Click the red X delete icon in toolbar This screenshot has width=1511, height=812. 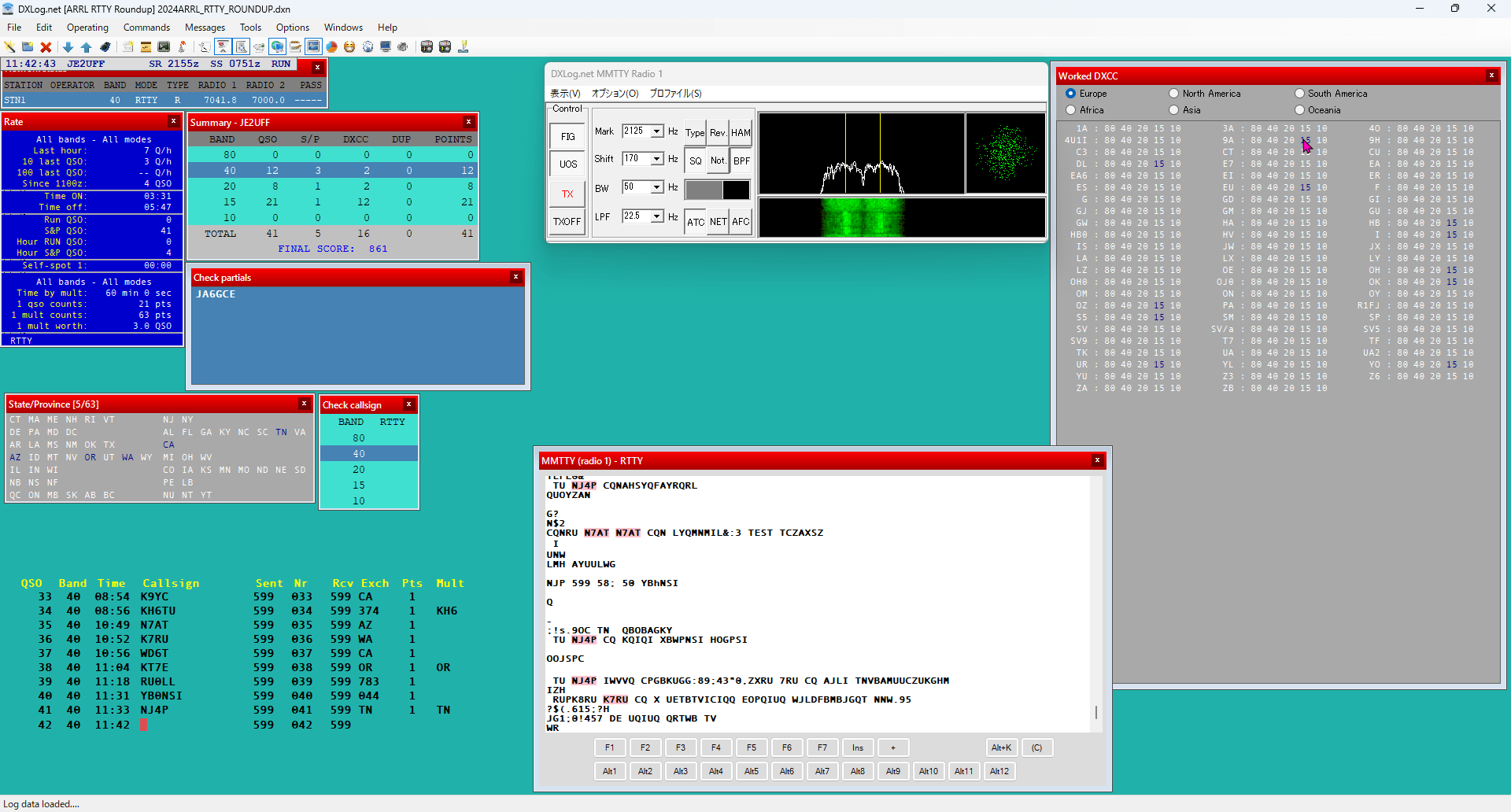pyautogui.click(x=46, y=47)
